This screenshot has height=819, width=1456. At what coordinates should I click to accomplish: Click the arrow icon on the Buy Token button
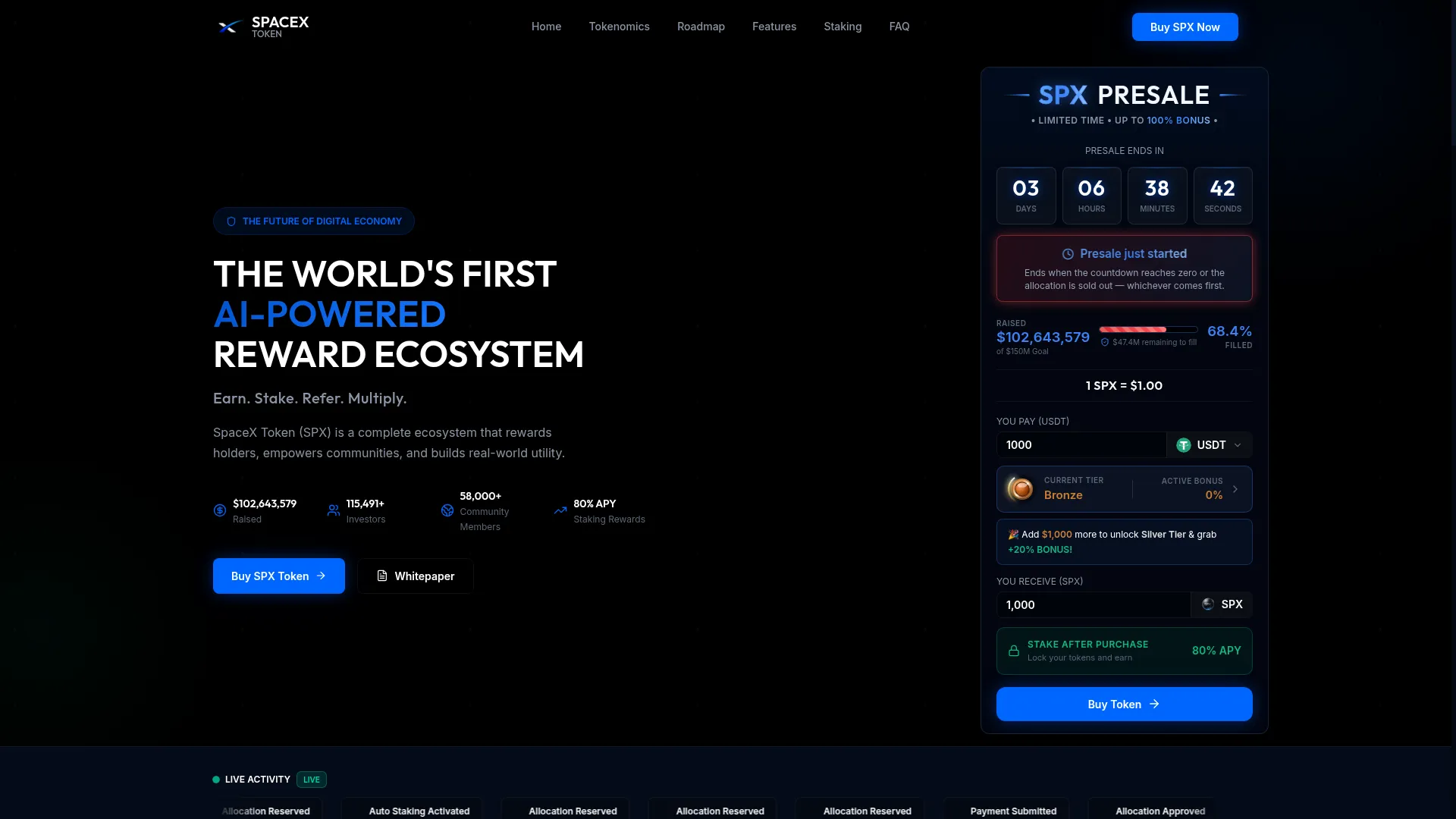[1154, 704]
